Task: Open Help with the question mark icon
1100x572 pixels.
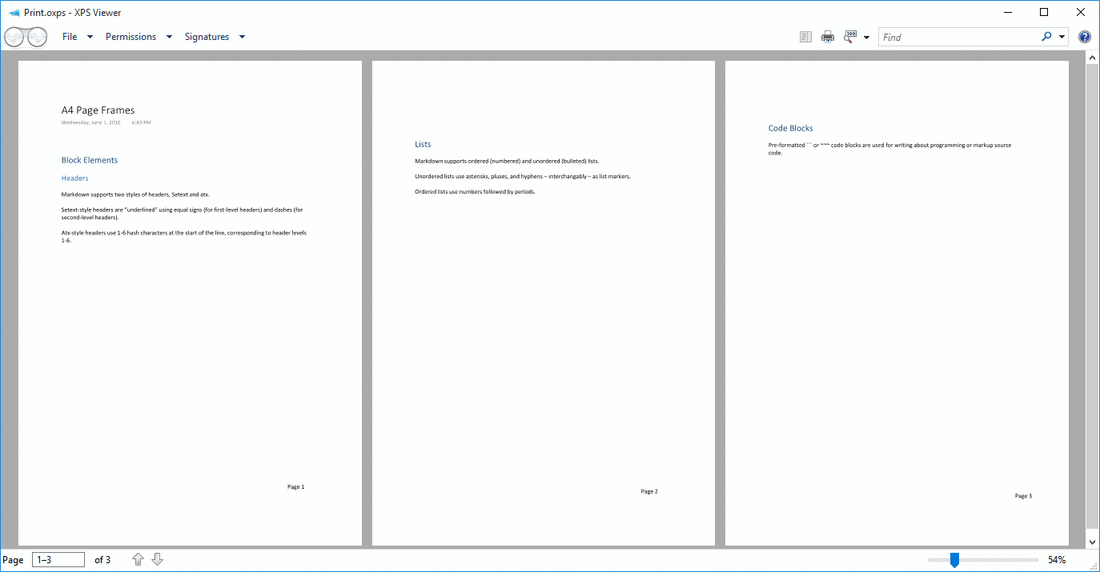Action: [x=1085, y=37]
